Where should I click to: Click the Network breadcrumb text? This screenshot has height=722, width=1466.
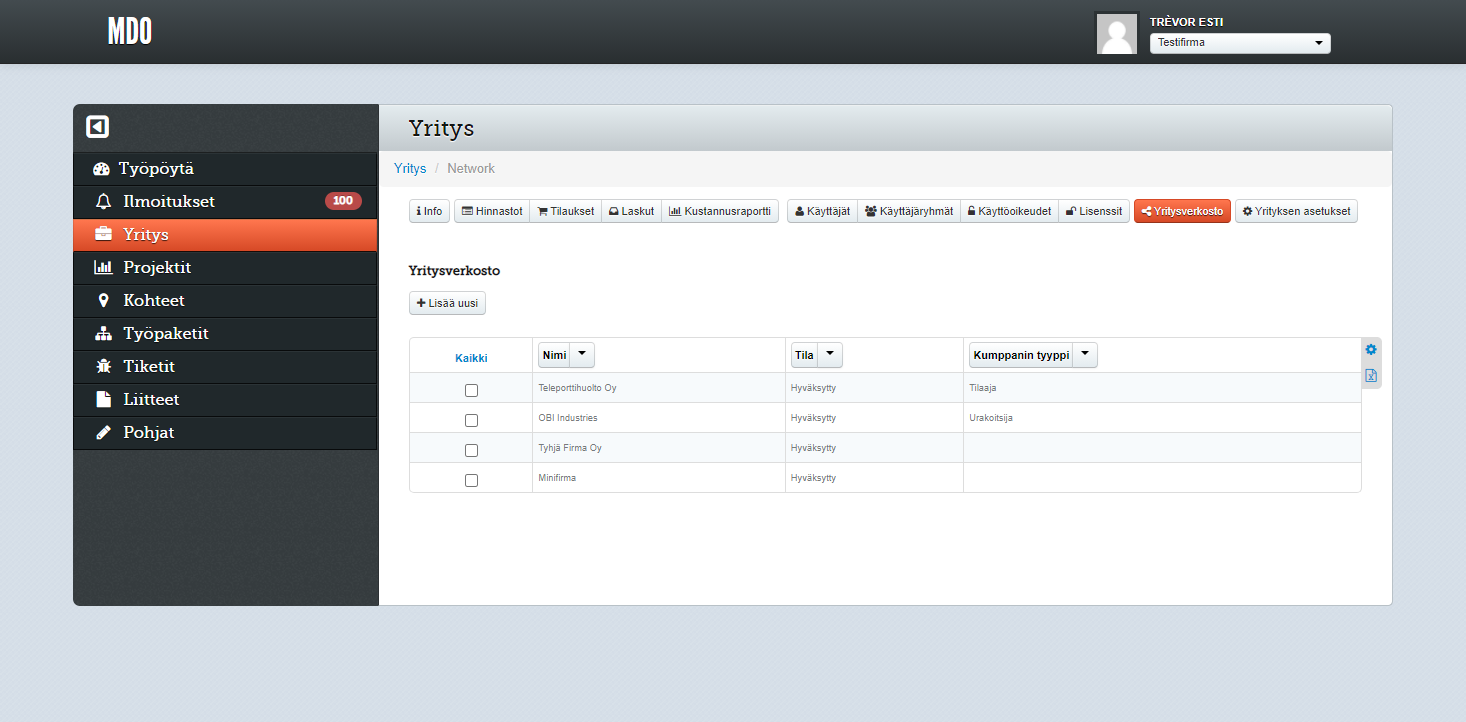point(471,168)
